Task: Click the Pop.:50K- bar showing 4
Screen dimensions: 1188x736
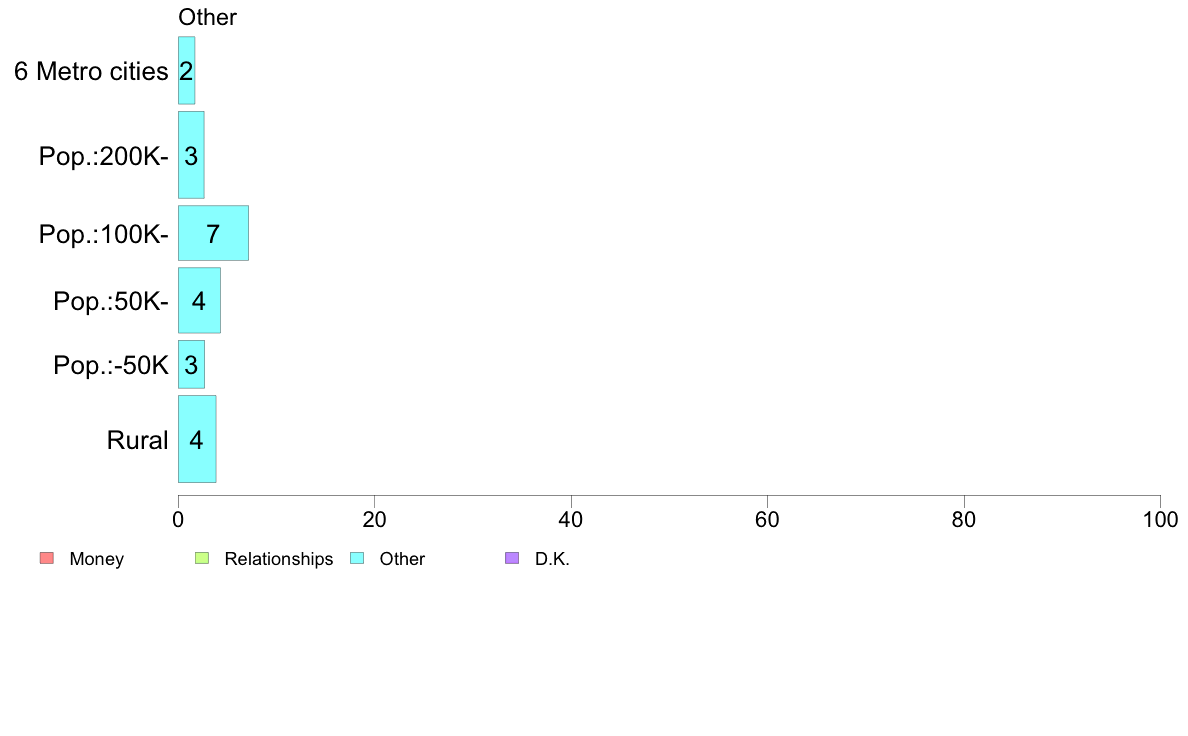Action: click(199, 300)
